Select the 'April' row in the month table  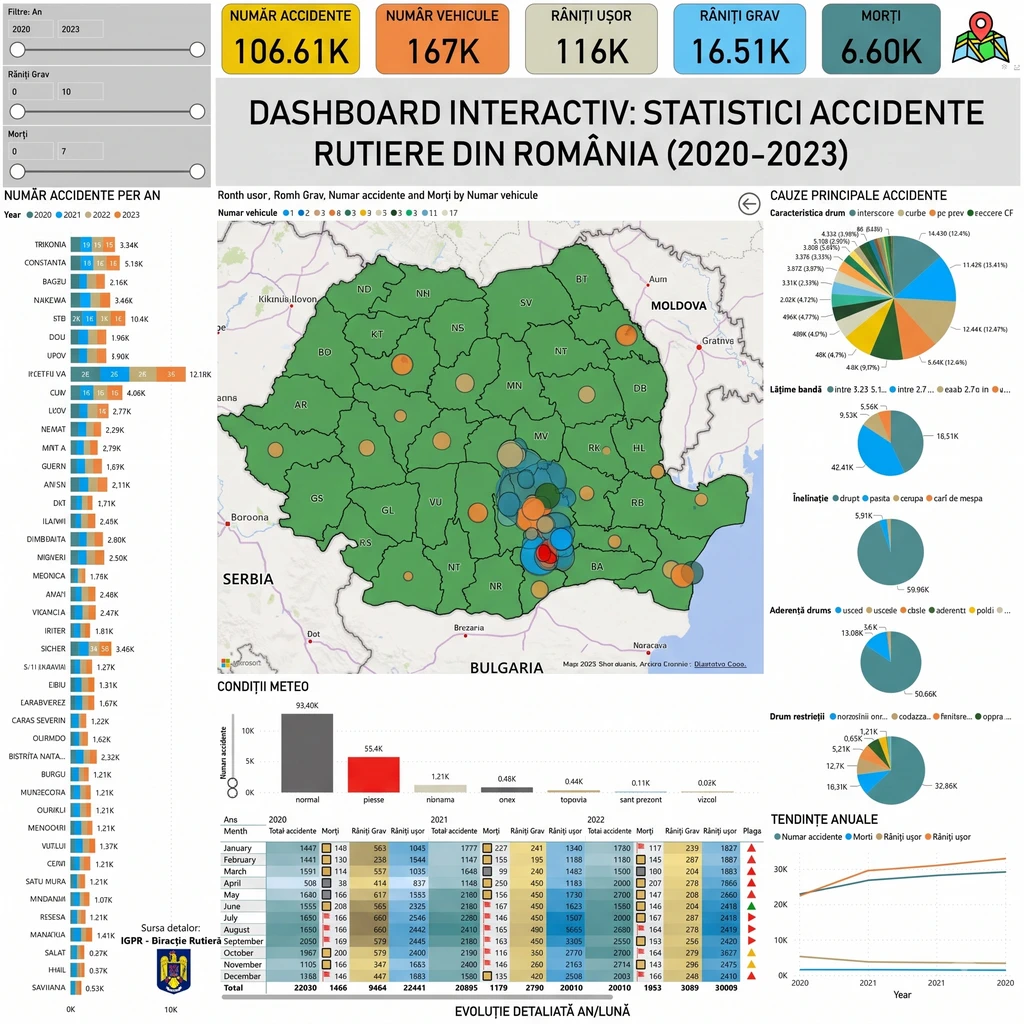[491, 883]
